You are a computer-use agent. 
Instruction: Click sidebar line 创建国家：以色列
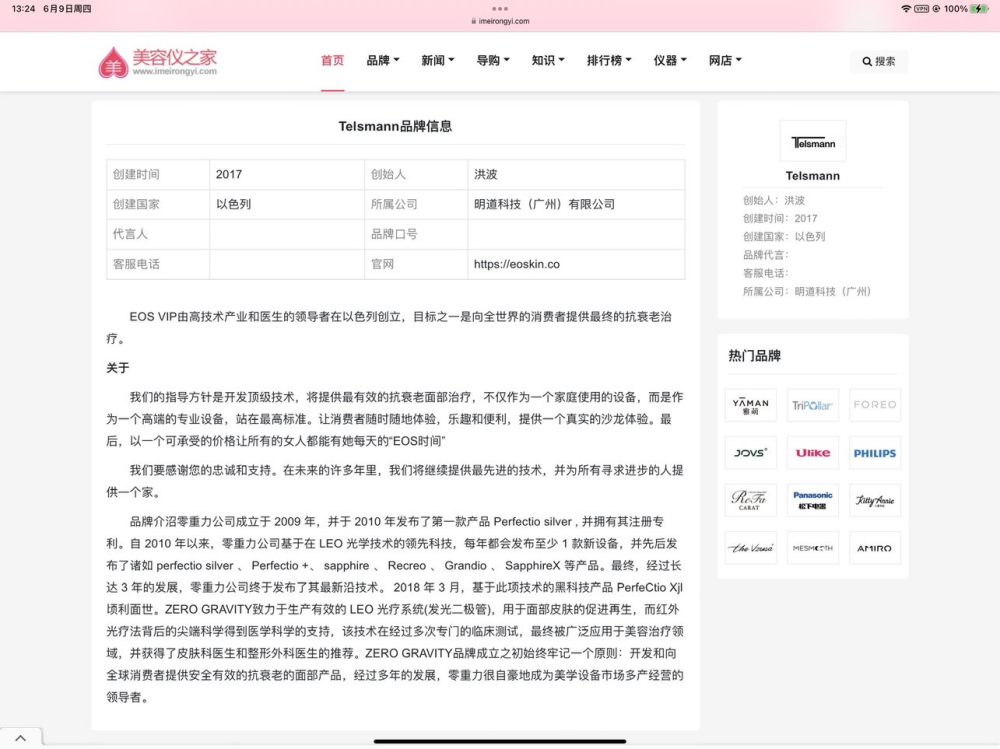(x=784, y=237)
